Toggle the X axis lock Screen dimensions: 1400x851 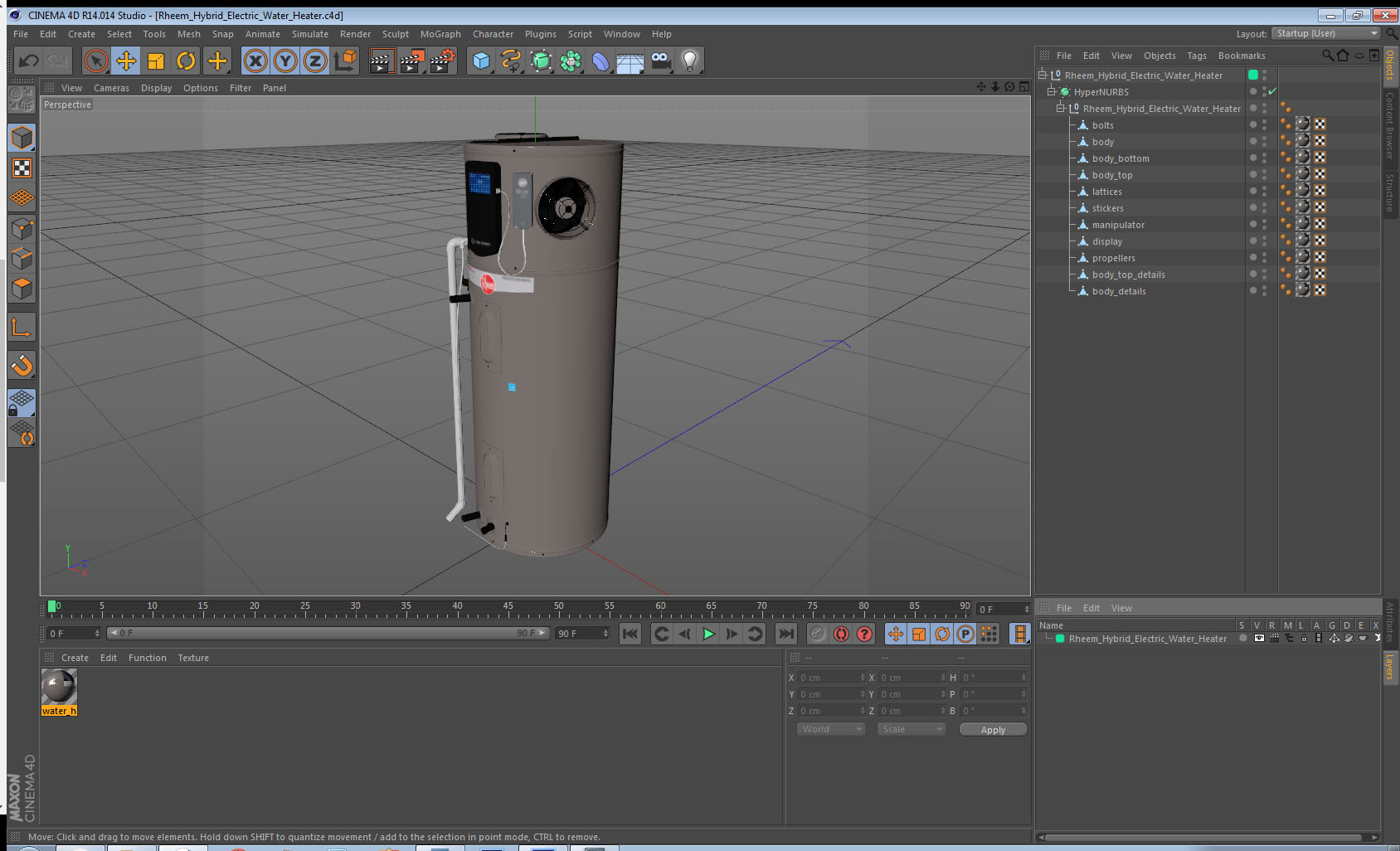click(x=255, y=61)
